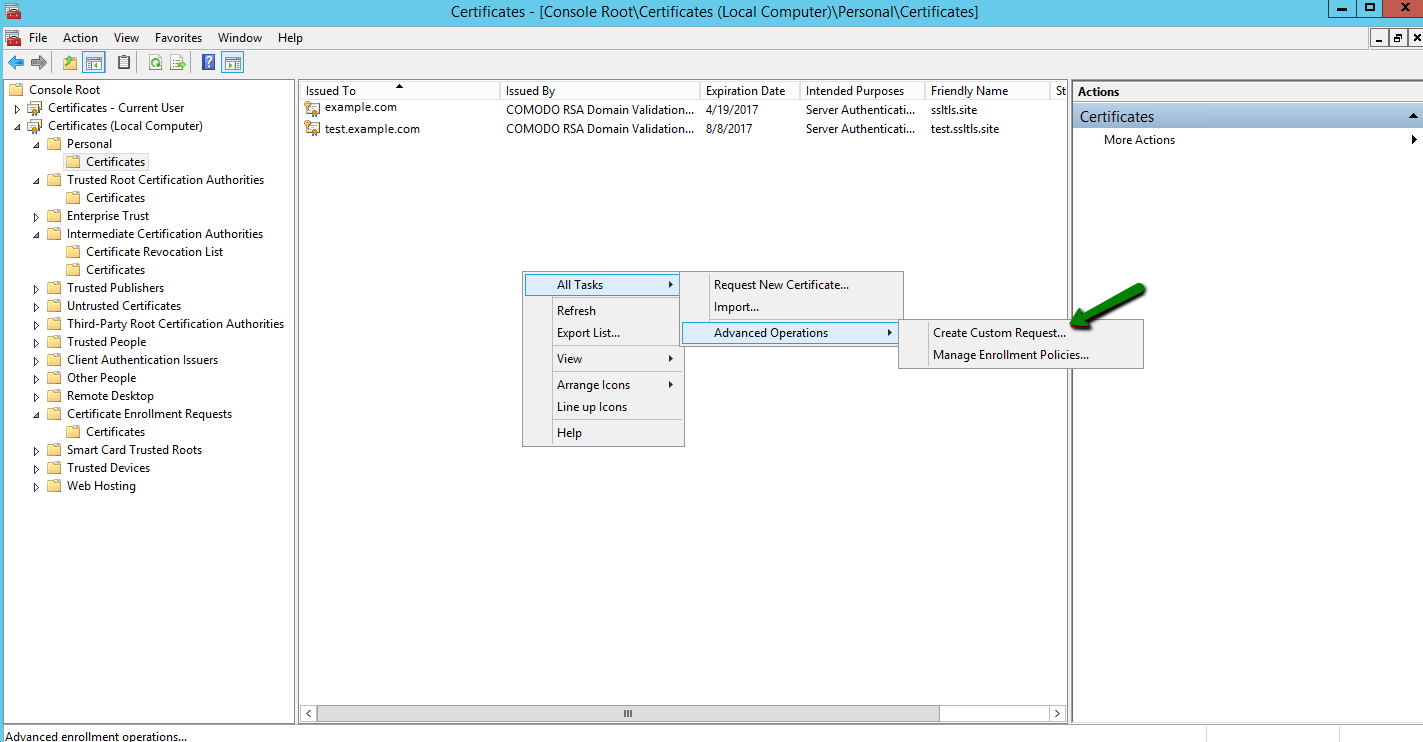Click the Refresh icon in the toolbar
The image size is (1423, 742).
tap(156, 62)
